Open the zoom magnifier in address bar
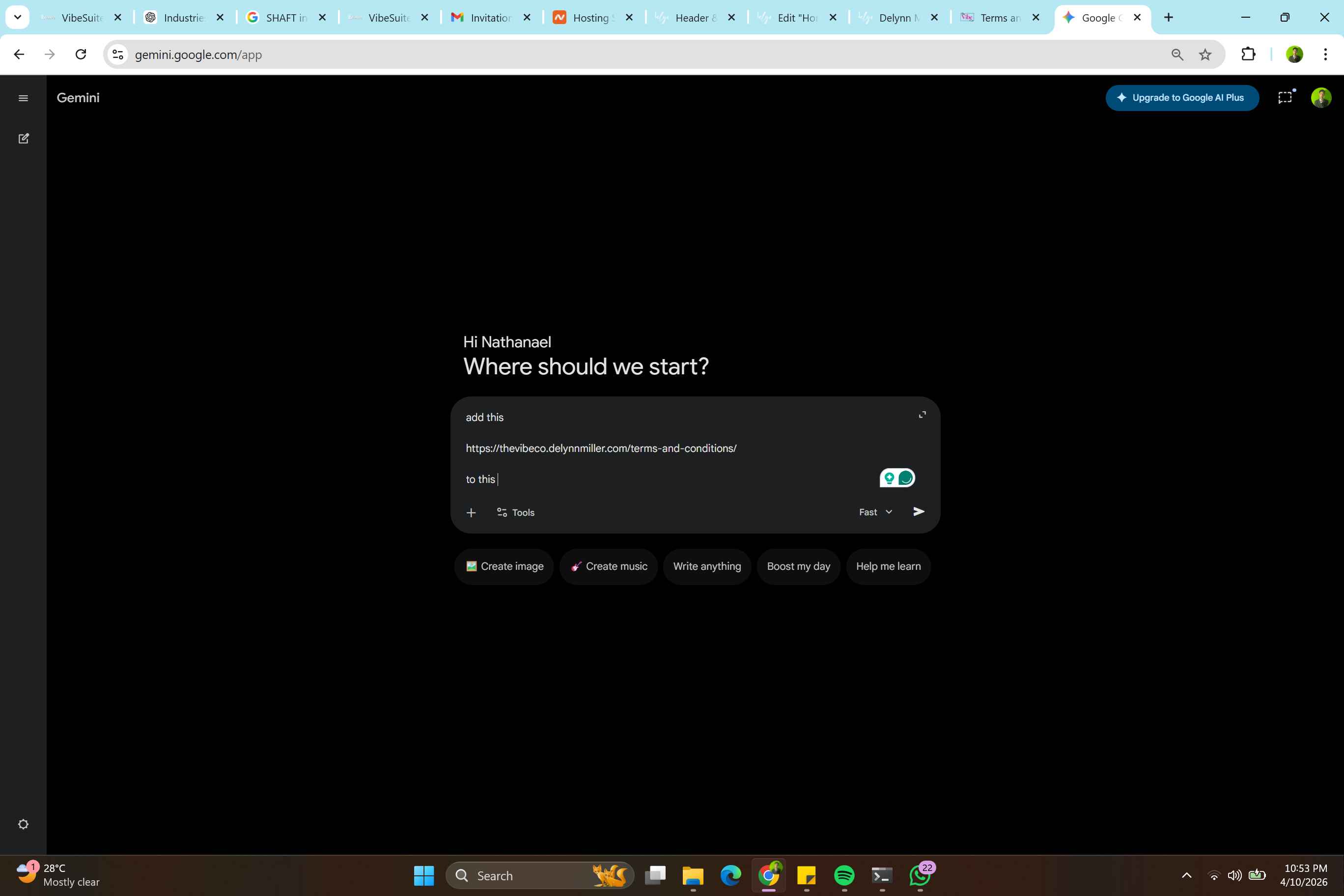Viewport: 1344px width, 896px height. tap(1177, 55)
